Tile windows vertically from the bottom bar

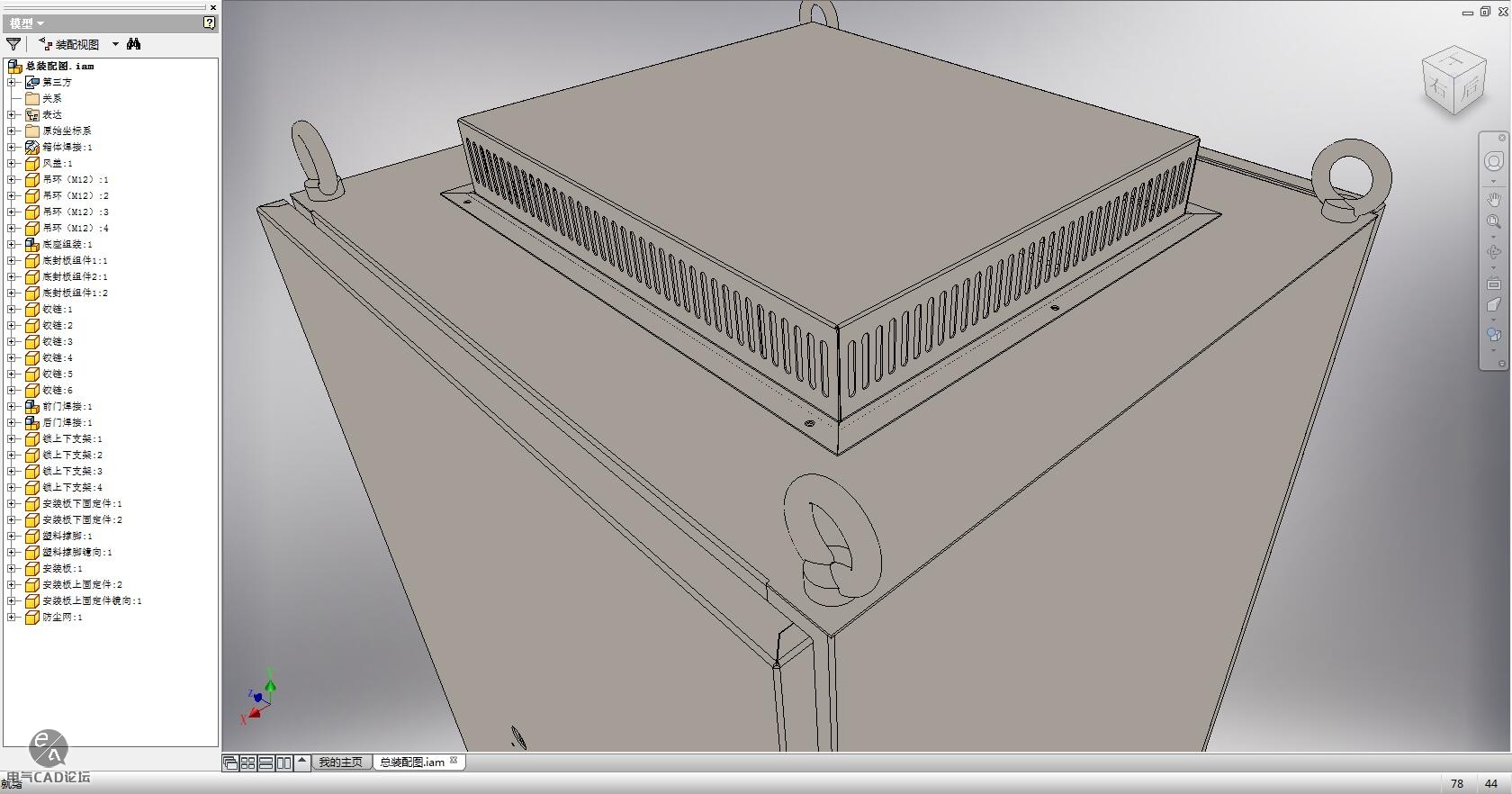283,762
